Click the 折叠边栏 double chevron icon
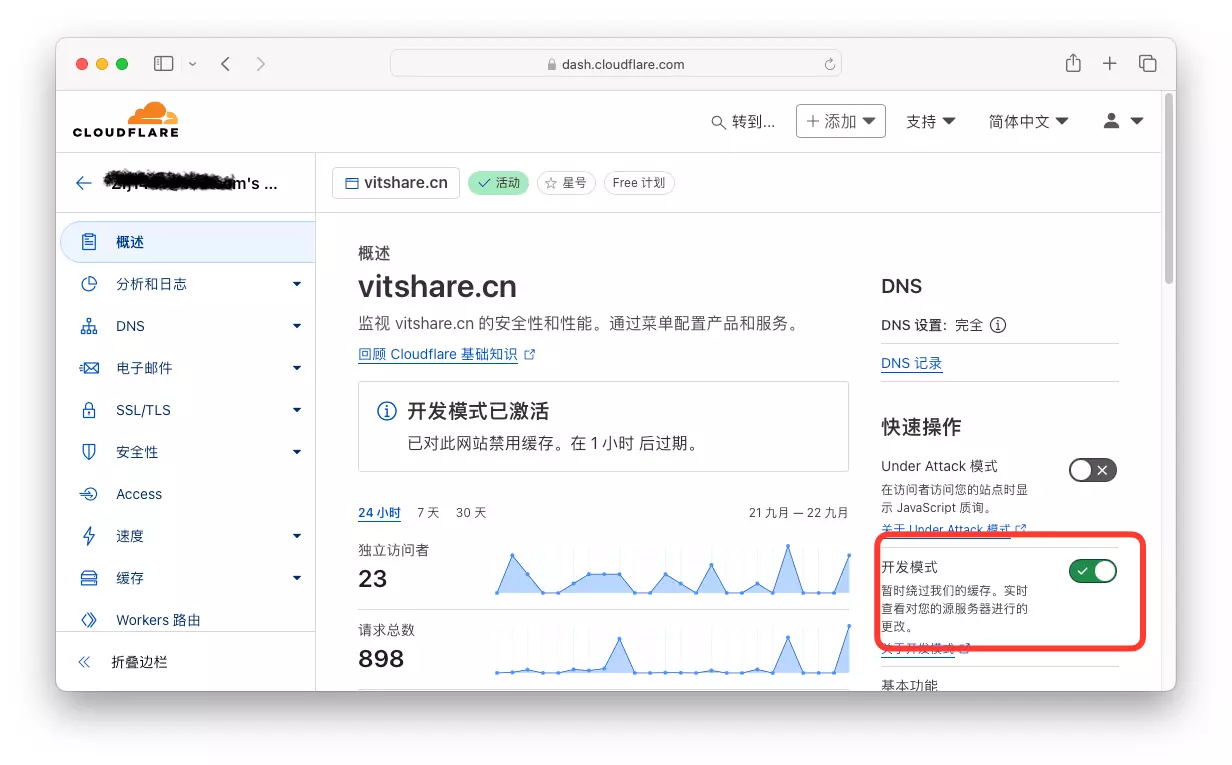 click(x=84, y=662)
